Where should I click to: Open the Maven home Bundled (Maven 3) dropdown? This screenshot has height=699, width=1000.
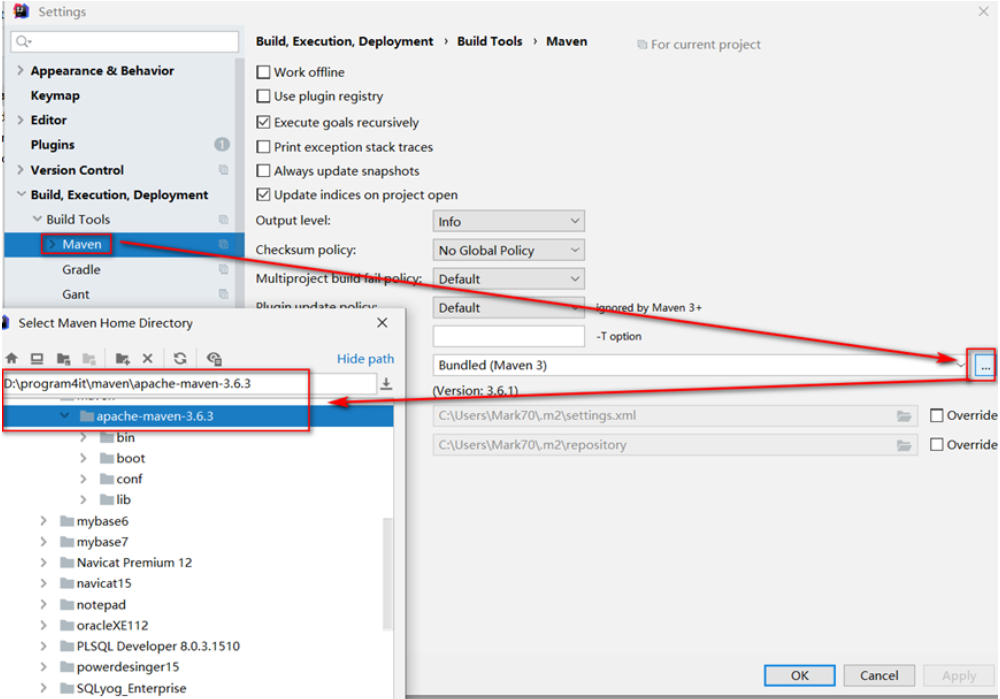tap(959, 365)
